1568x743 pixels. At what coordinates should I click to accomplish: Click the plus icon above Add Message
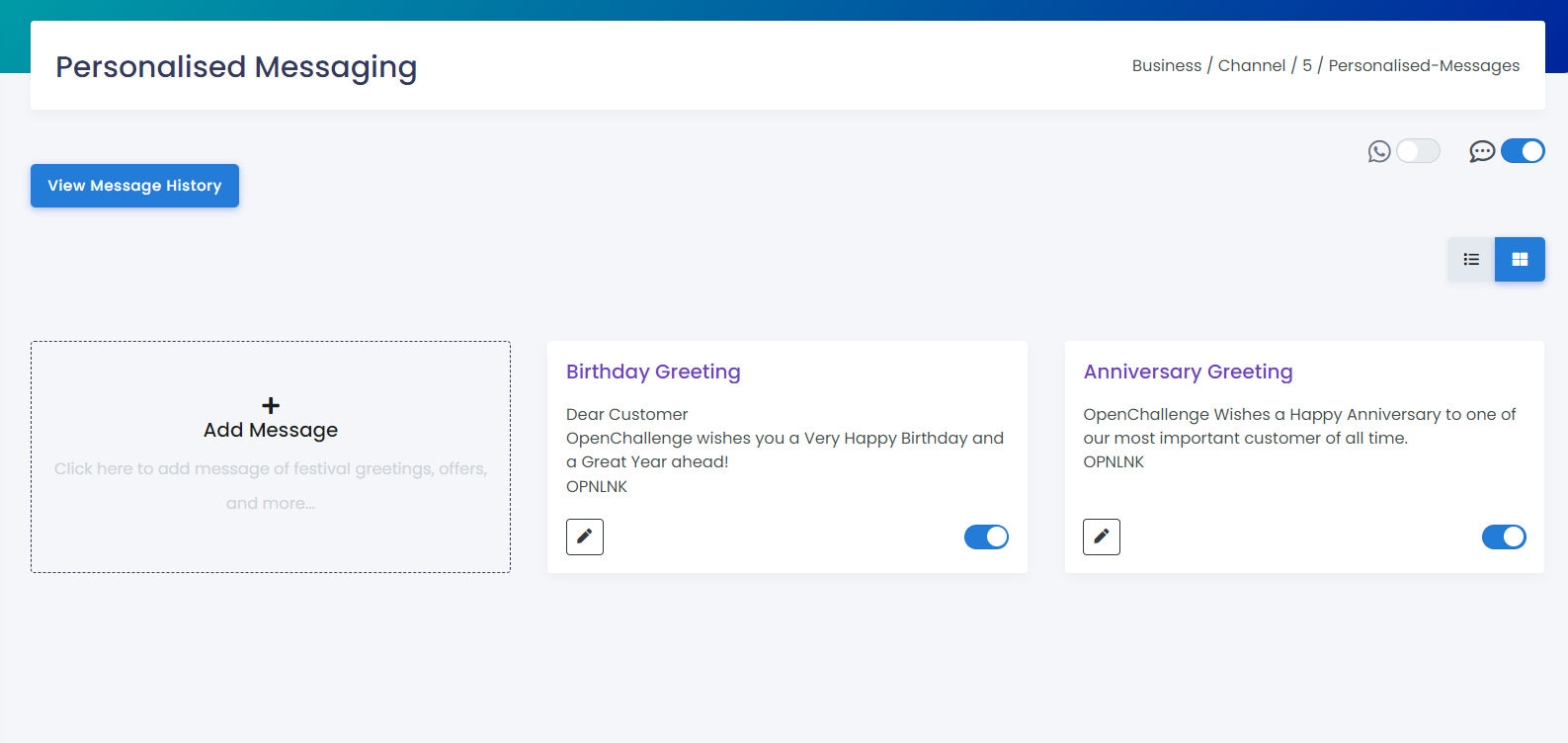(271, 405)
